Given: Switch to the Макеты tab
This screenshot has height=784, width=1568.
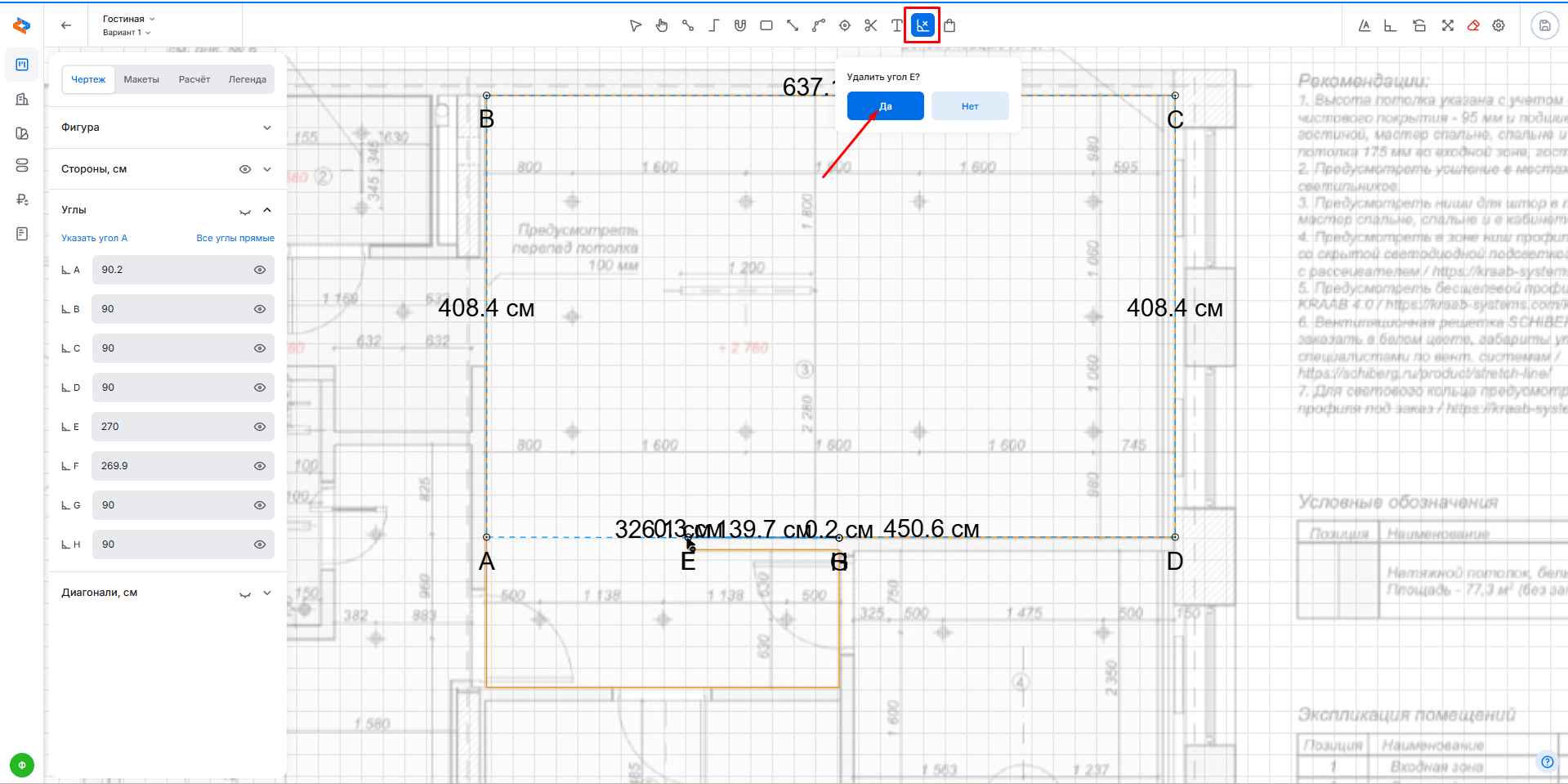Looking at the screenshot, I should (x=141, y=79).
